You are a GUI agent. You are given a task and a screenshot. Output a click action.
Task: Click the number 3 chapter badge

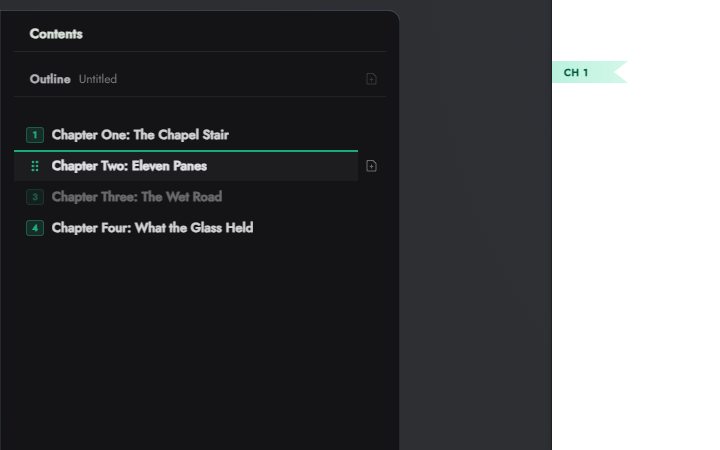point(35,197)
